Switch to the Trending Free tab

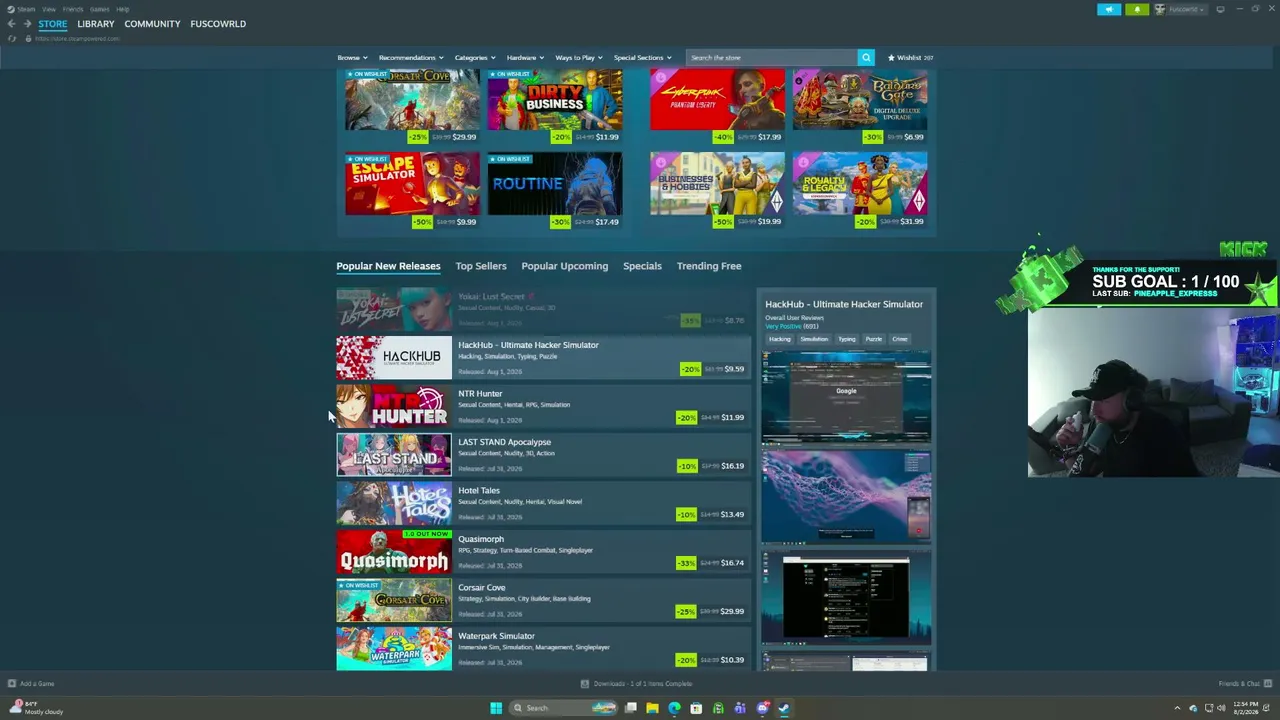[709, 266]
